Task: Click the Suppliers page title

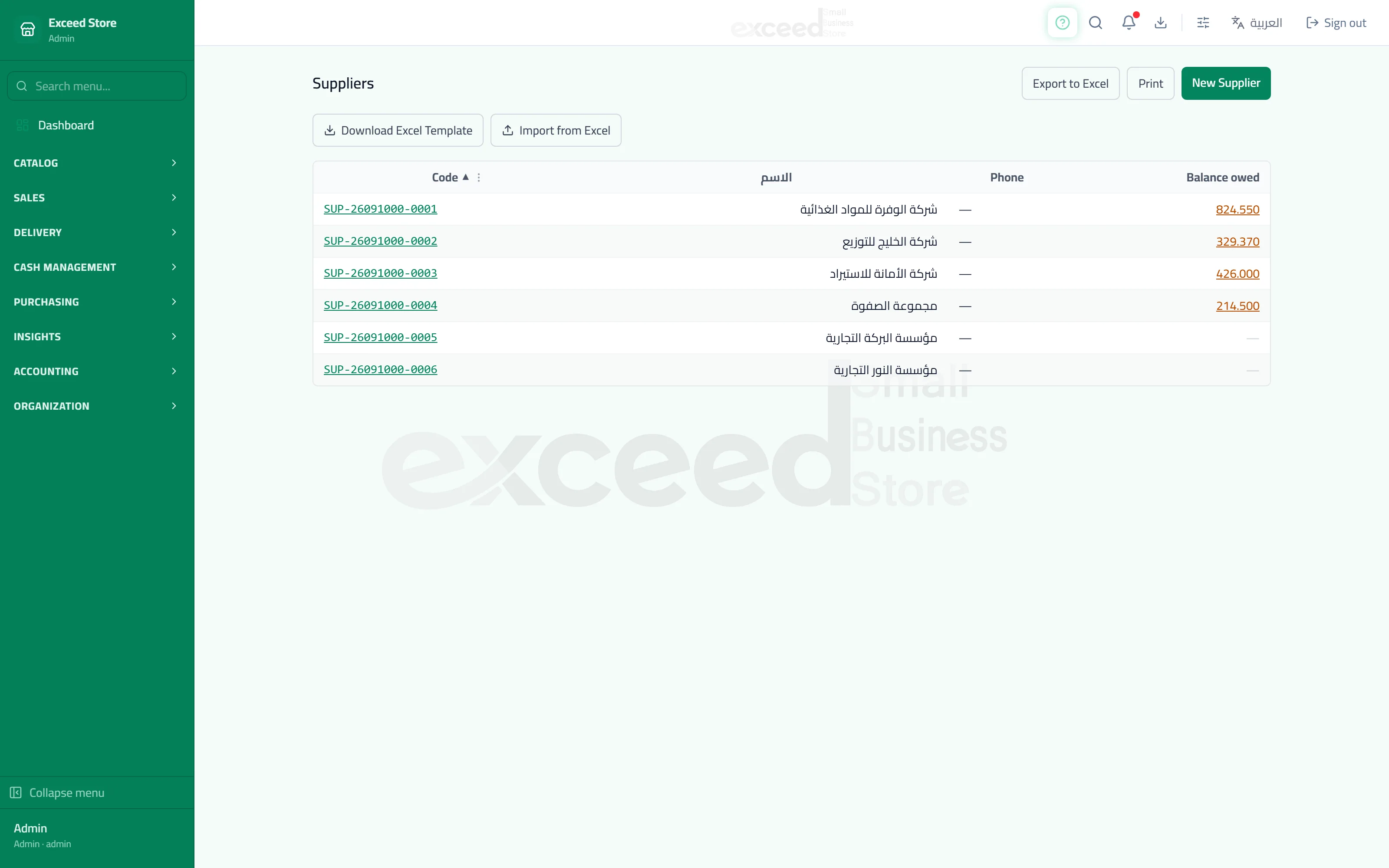Action: 342,83
